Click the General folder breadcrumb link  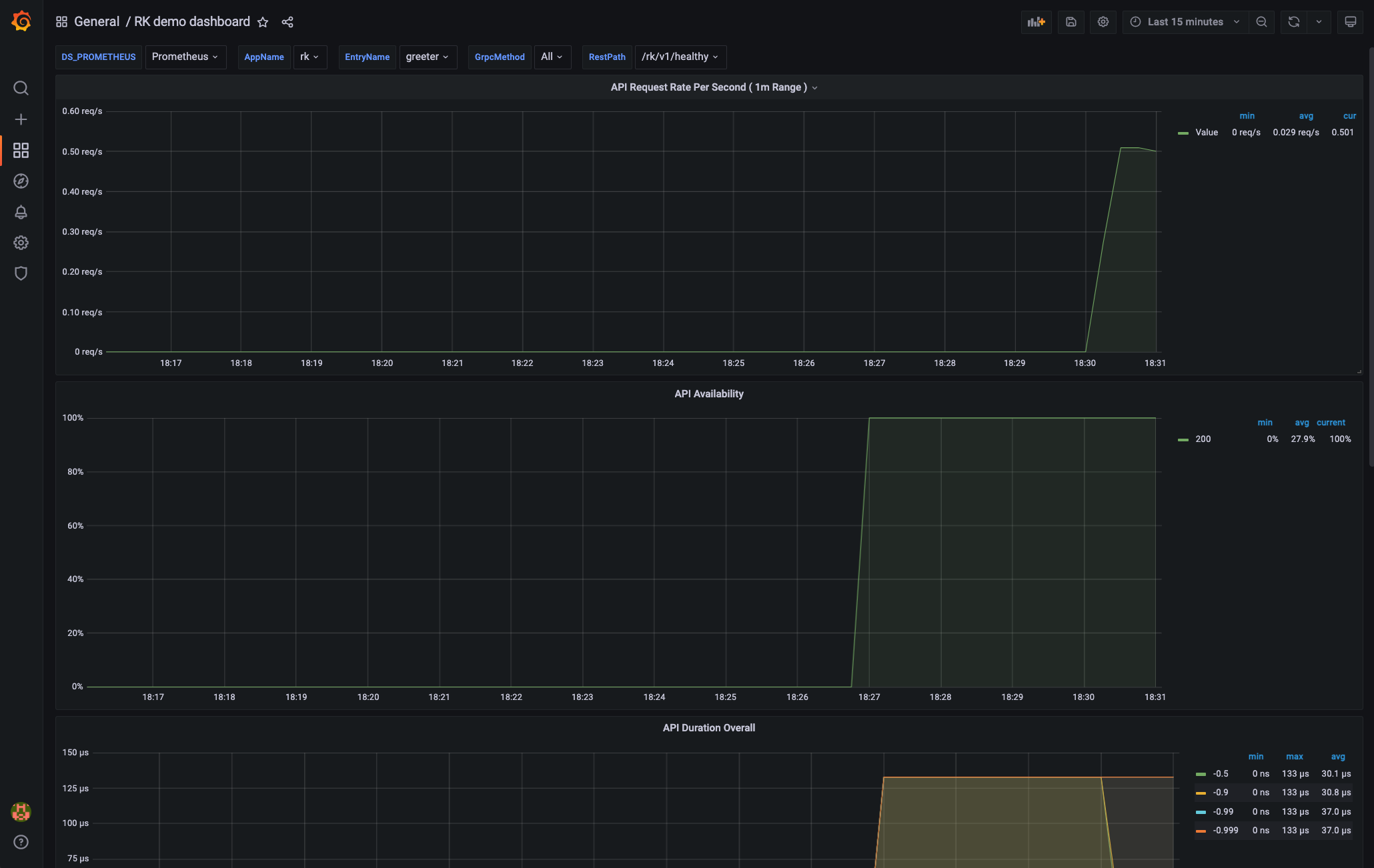pyautogui.click(x=97, y=22)
